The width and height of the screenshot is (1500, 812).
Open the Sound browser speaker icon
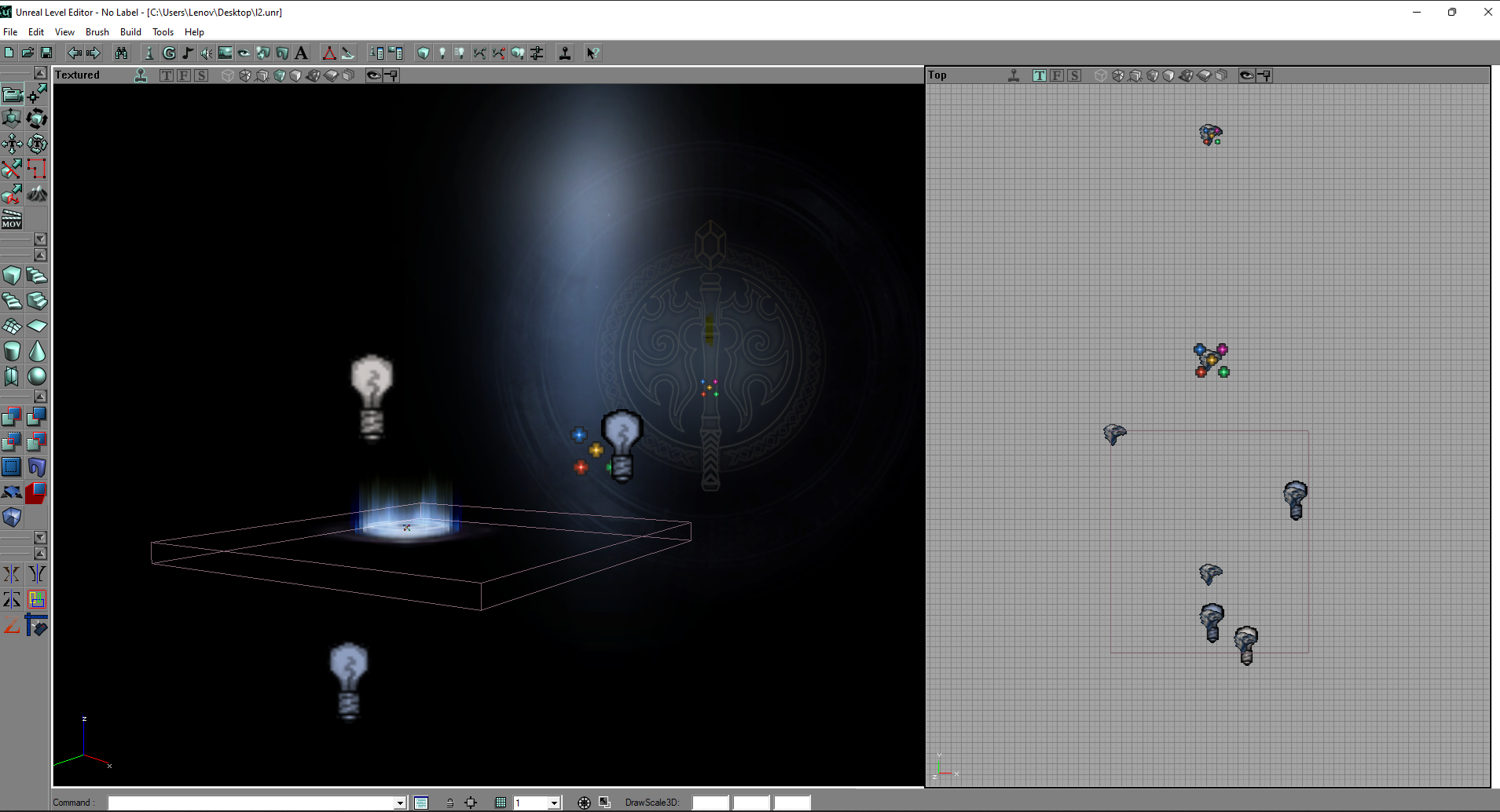click(x=207, y=53)
